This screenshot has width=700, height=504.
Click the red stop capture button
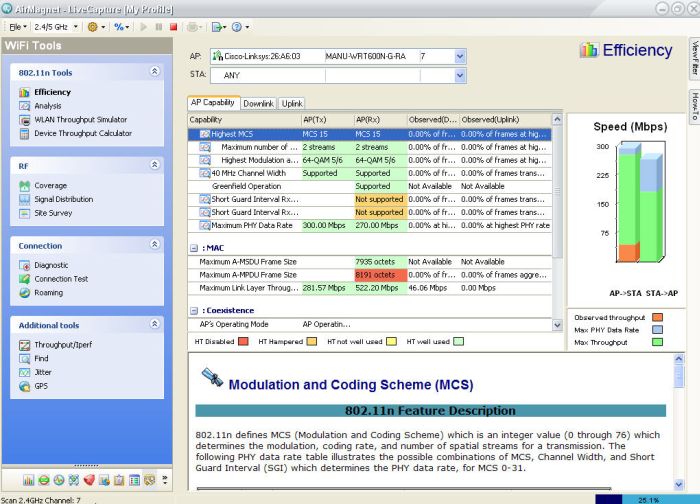coord(173,27)
